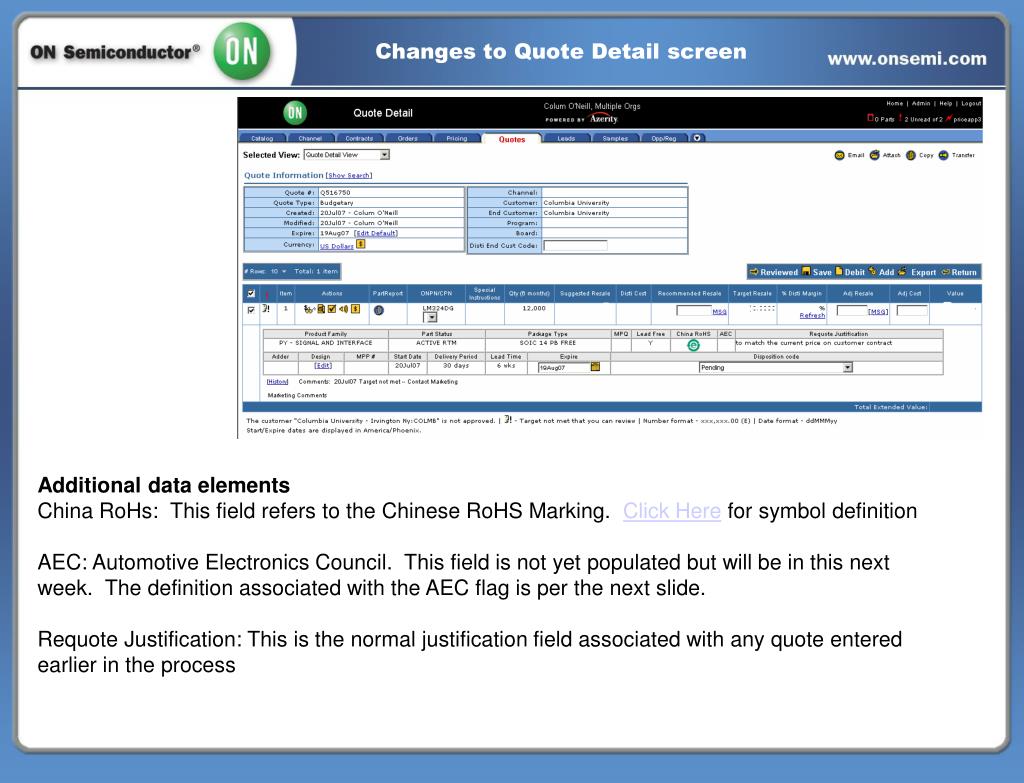Image resolution: width=1024 pixels, height=783 pixels.
Task: Click the China RoHS green e symbol
Action: pyautogui.click(x=694, y=345)
